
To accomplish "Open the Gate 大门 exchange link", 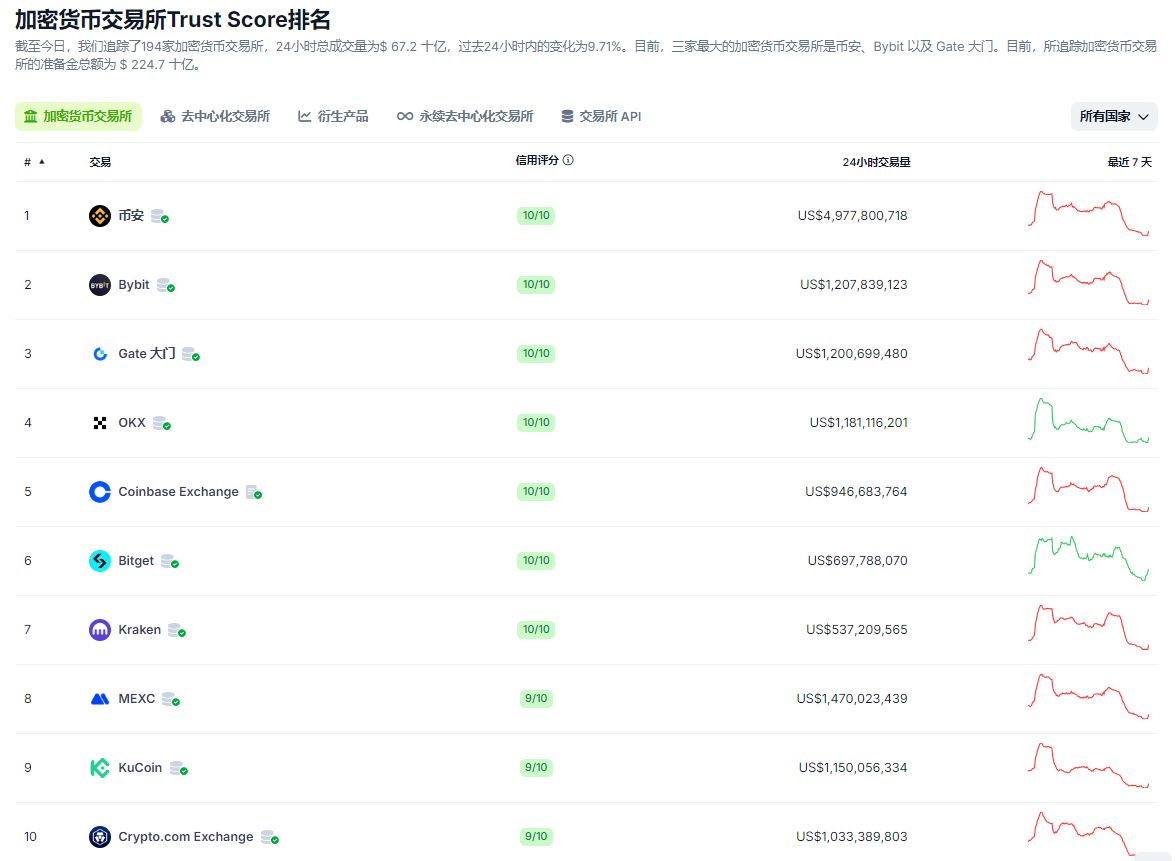I will coord(146,354).
